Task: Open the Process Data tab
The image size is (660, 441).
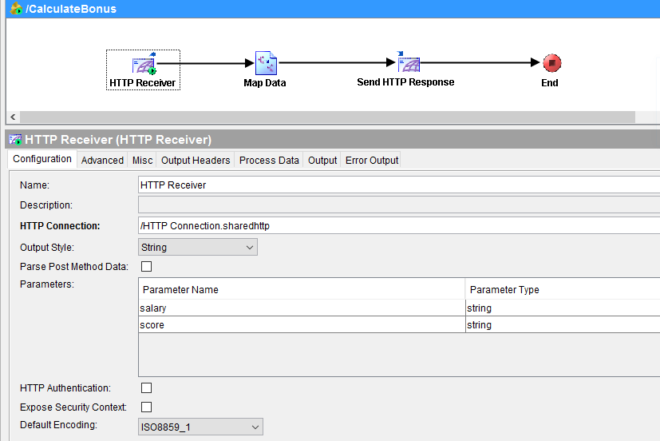Action: pyautogui.click(x=269, y=160)
